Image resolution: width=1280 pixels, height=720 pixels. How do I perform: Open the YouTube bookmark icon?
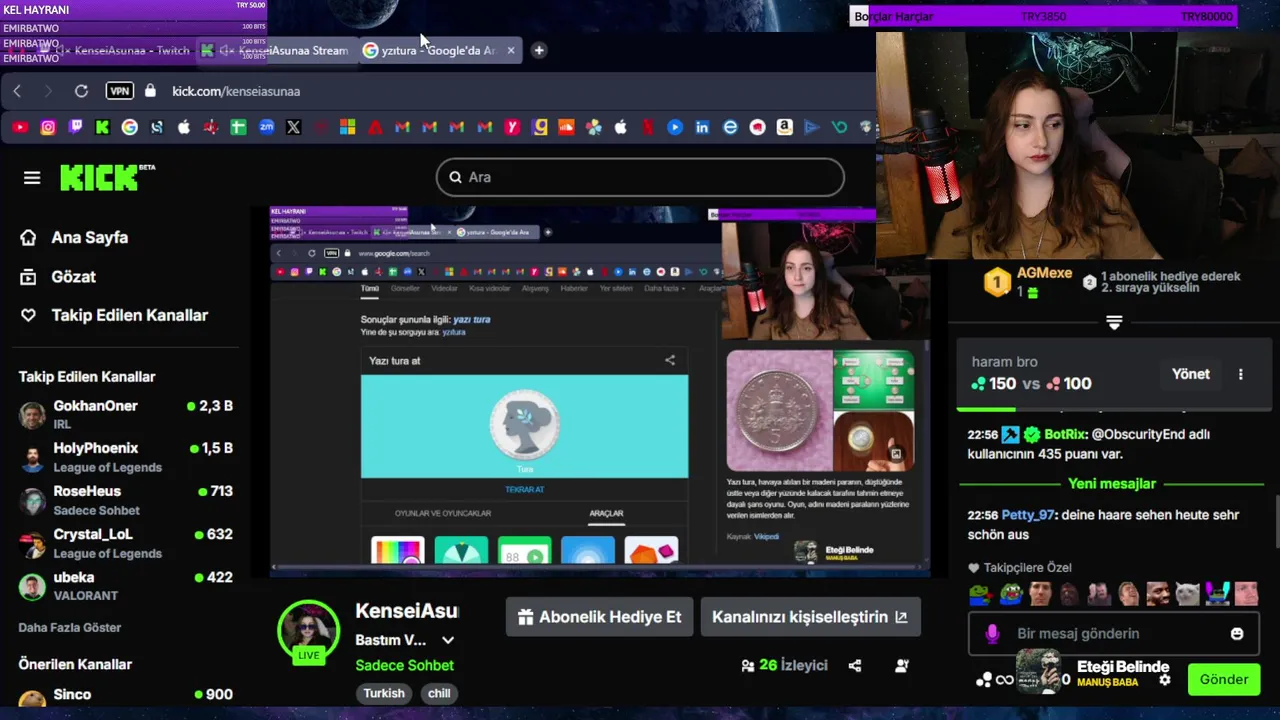pyautogui.click(x=20, y=127)
